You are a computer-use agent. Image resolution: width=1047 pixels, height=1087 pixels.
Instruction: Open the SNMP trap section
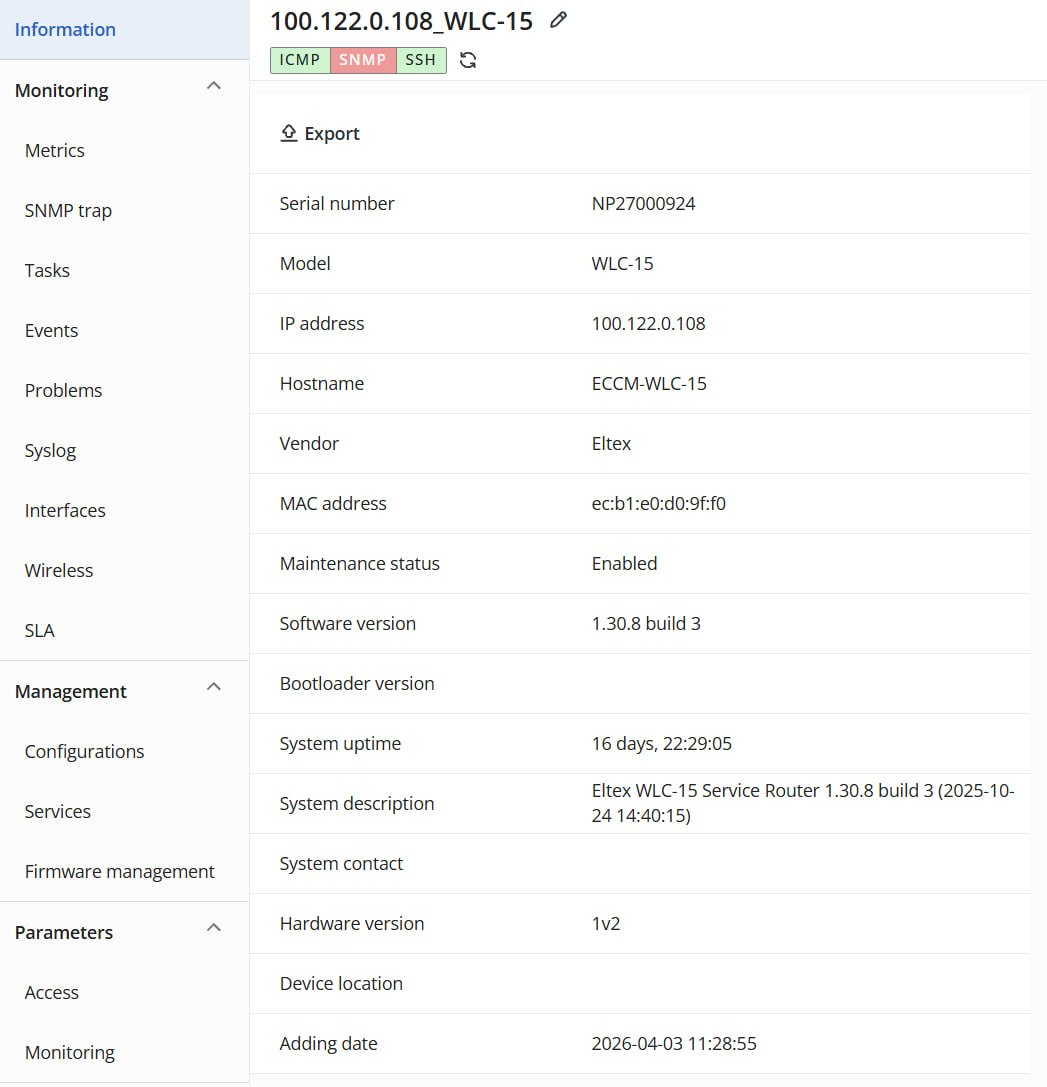click(68, 211)
